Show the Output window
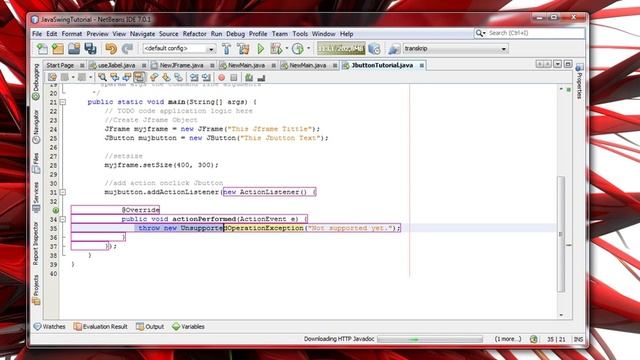This screenshot has height=360, width=640. click(x=150, y=327)
